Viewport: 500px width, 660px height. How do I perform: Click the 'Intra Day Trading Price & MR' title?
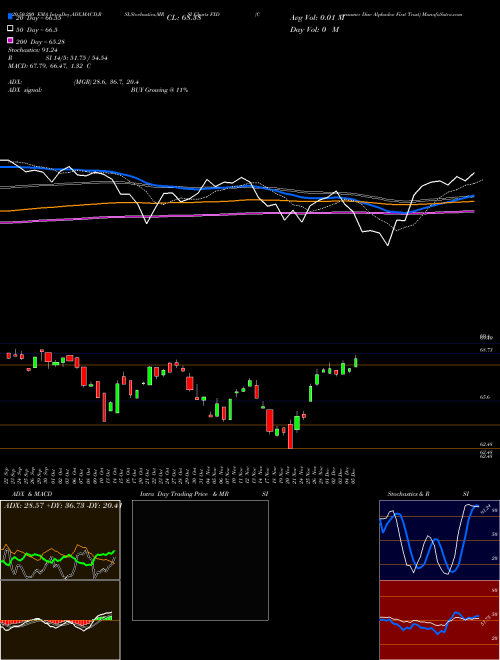coord(184,494)
